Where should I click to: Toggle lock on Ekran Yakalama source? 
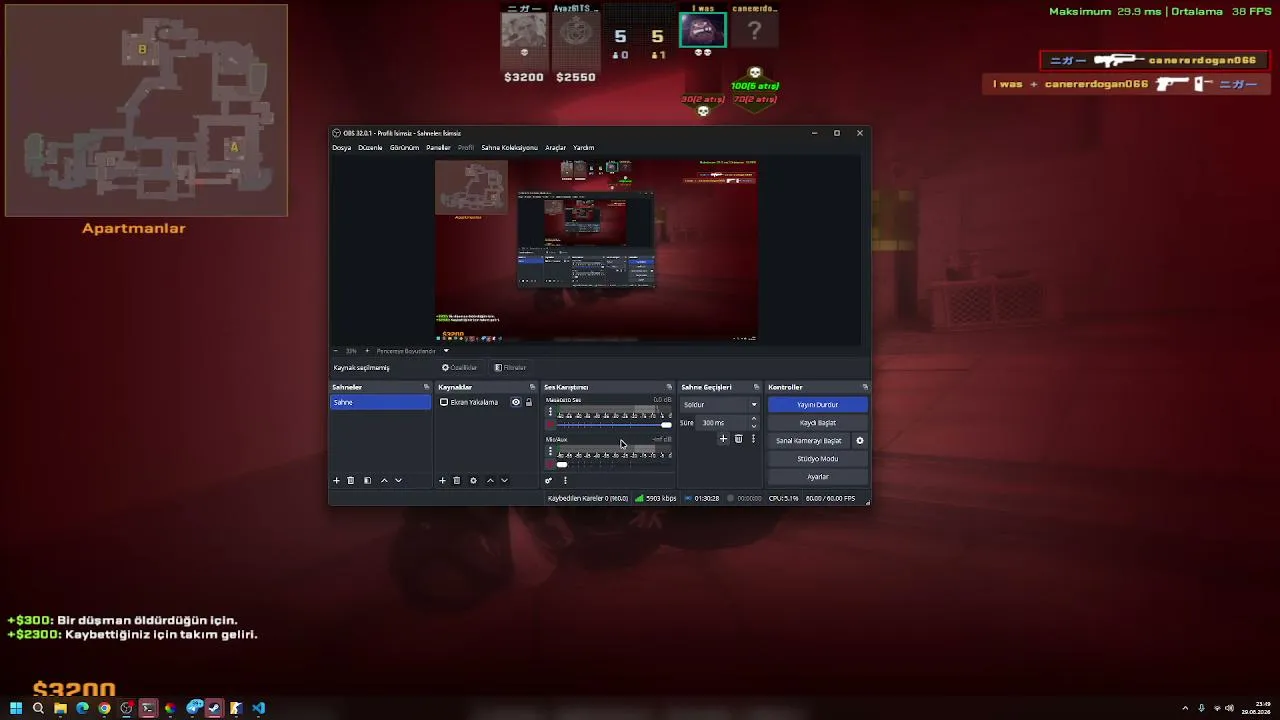click(529, 402)
